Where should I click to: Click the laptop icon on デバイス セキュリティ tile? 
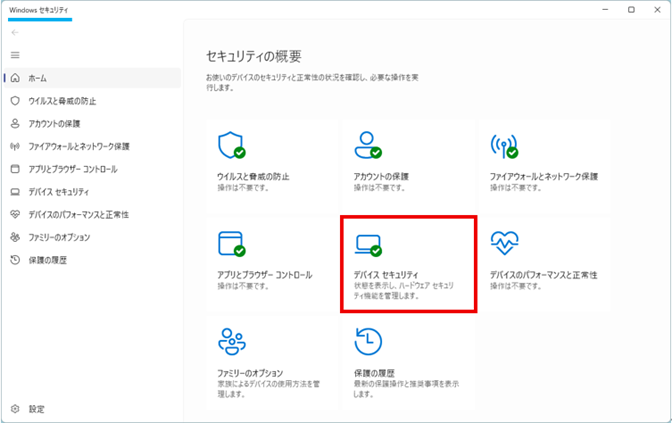pyautogui.click(x=367, y=244)
